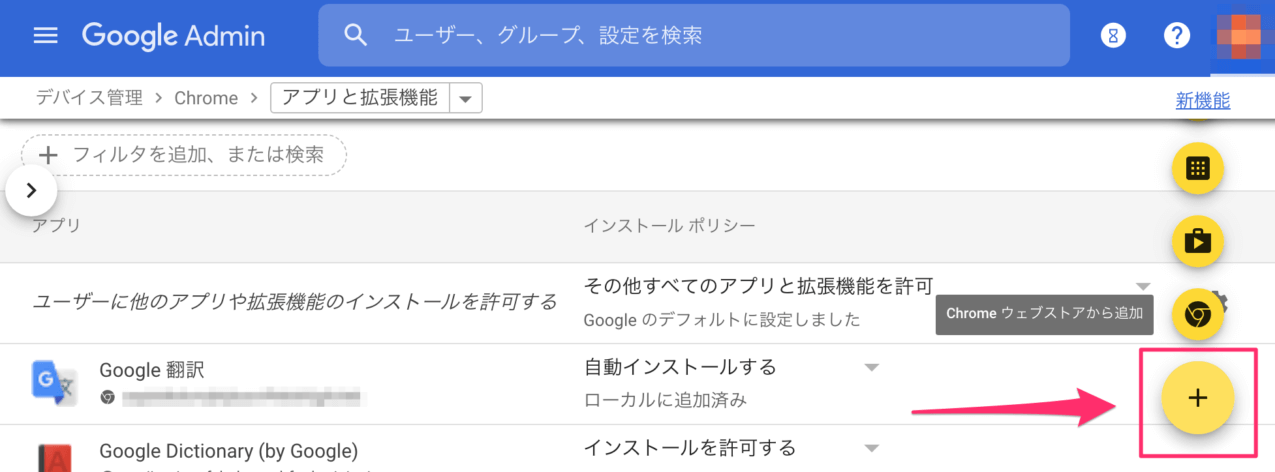The image size is (1275, 472).
Task: Go to Chrome breadcrumb
Action: coord(206,98)
